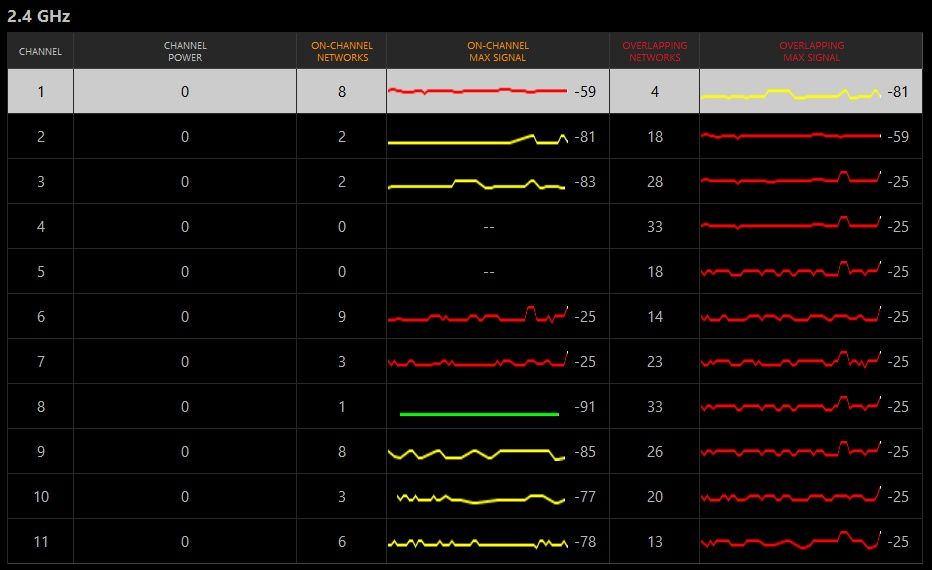This screenshot has width=932, height=570.
Task: Click channel 2's red overlapping signal graph
Action: tap(790, 136)
